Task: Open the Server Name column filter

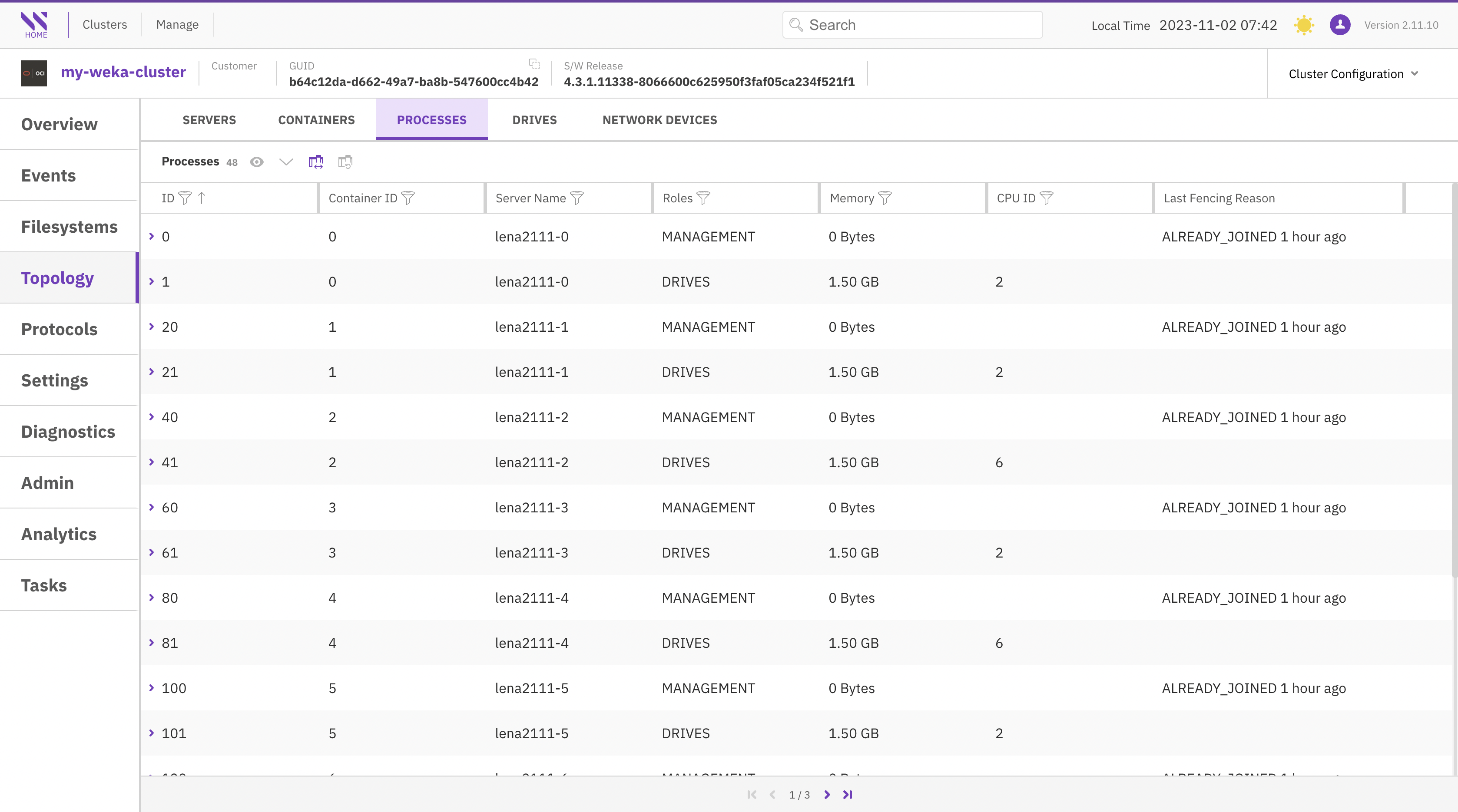Action: click(x=577, y=198)
